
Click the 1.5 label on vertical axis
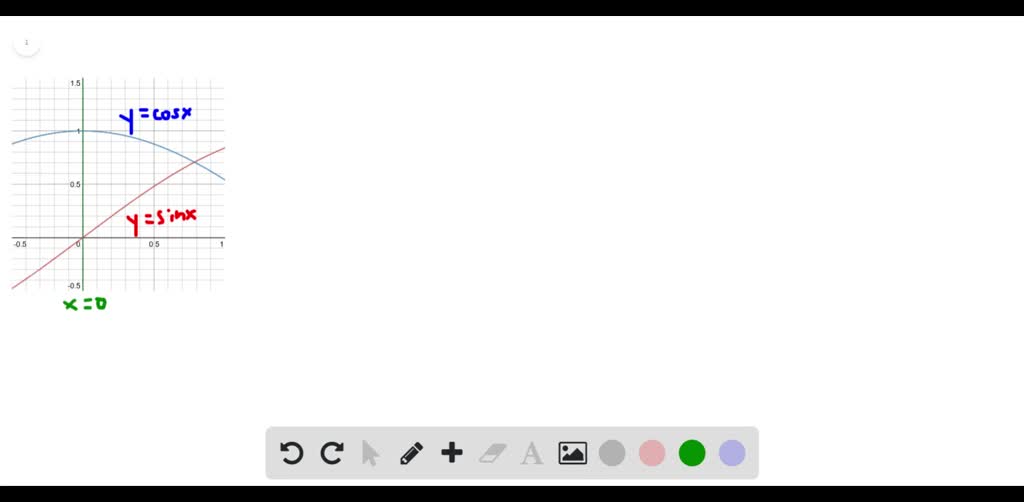click(76, 83)
